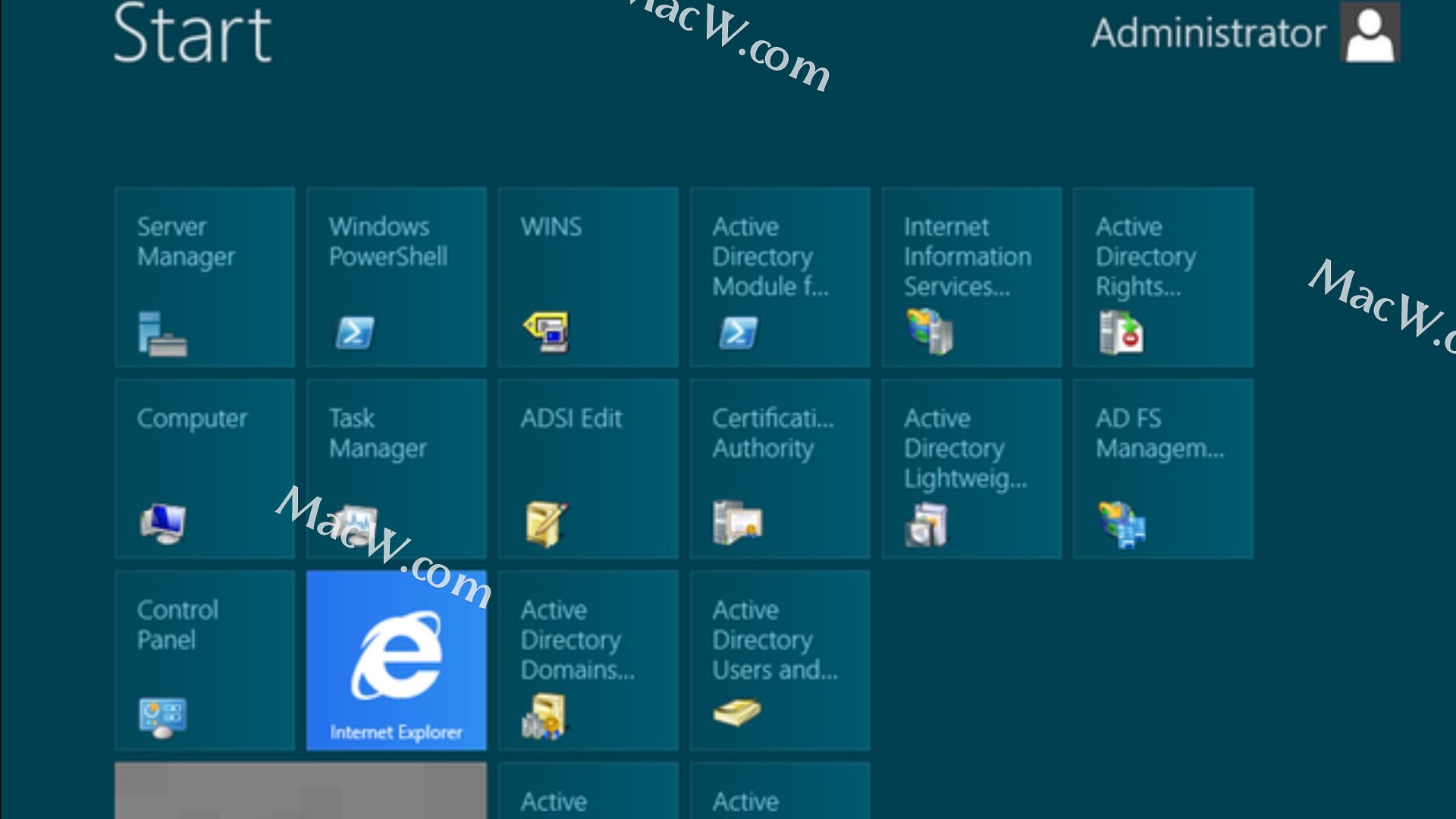
Task: Click the partially visible Active tile below Domains
Action: (x=588, y=792)
